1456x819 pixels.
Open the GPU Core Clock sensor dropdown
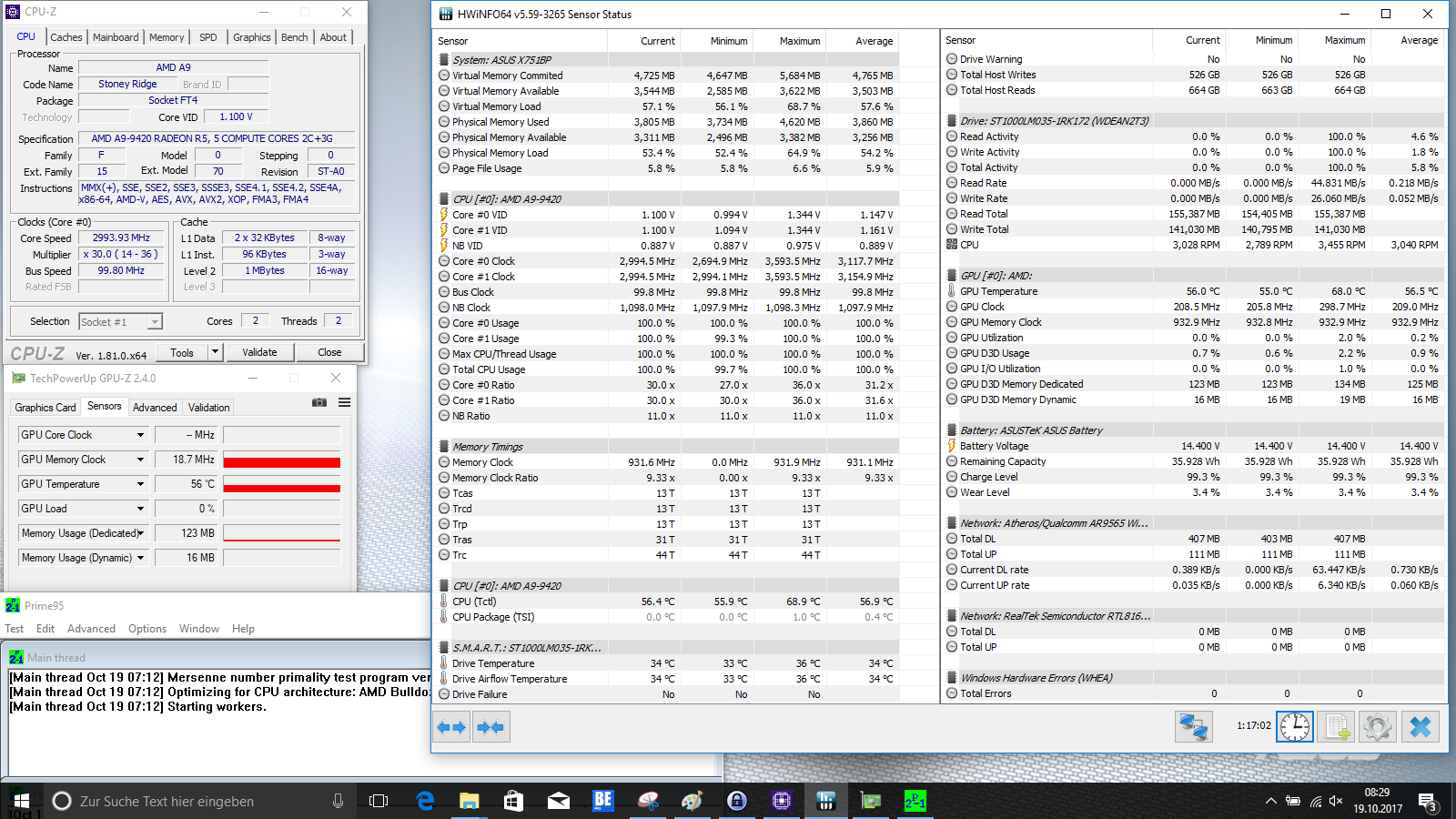(x=140, y=435)
